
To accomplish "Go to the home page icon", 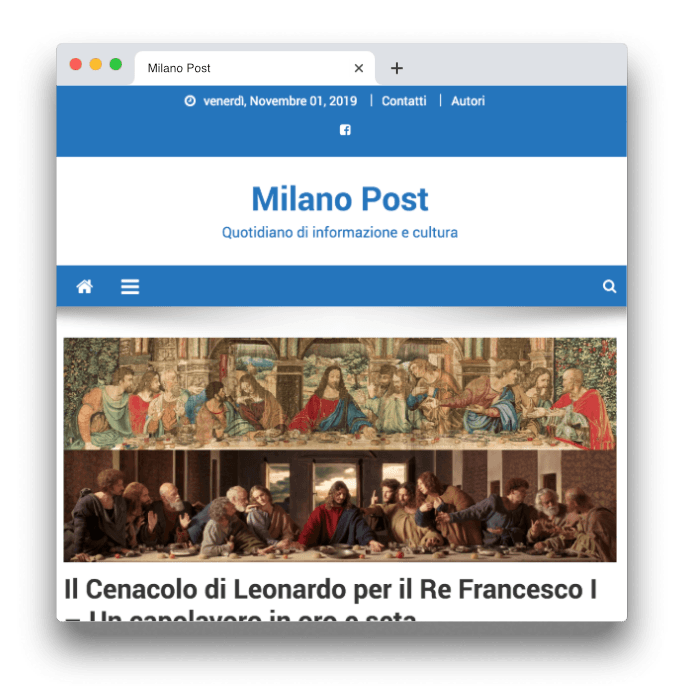I will pos(84,286).
